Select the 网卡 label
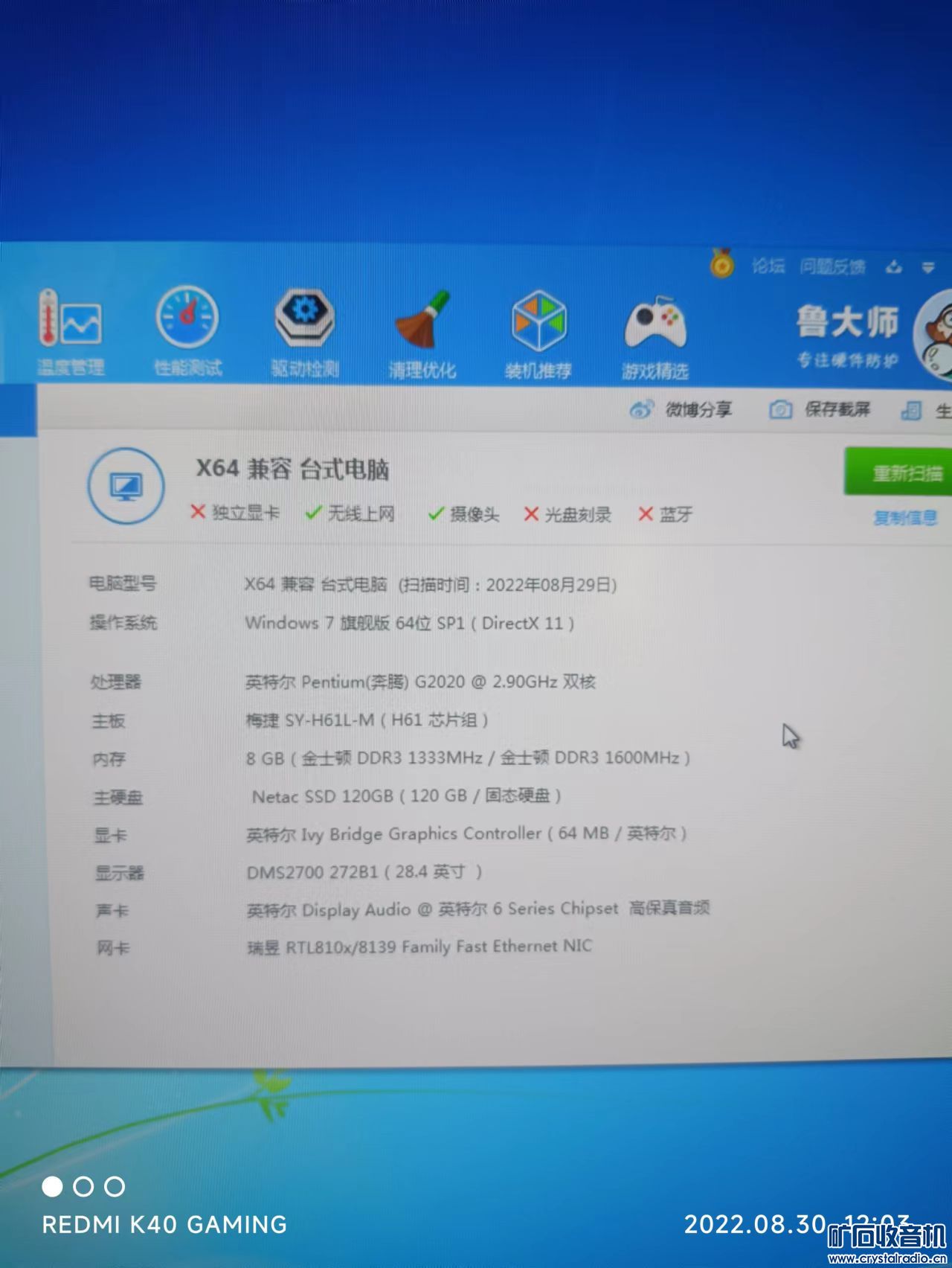952x1268 pixels. click(113, 948)
